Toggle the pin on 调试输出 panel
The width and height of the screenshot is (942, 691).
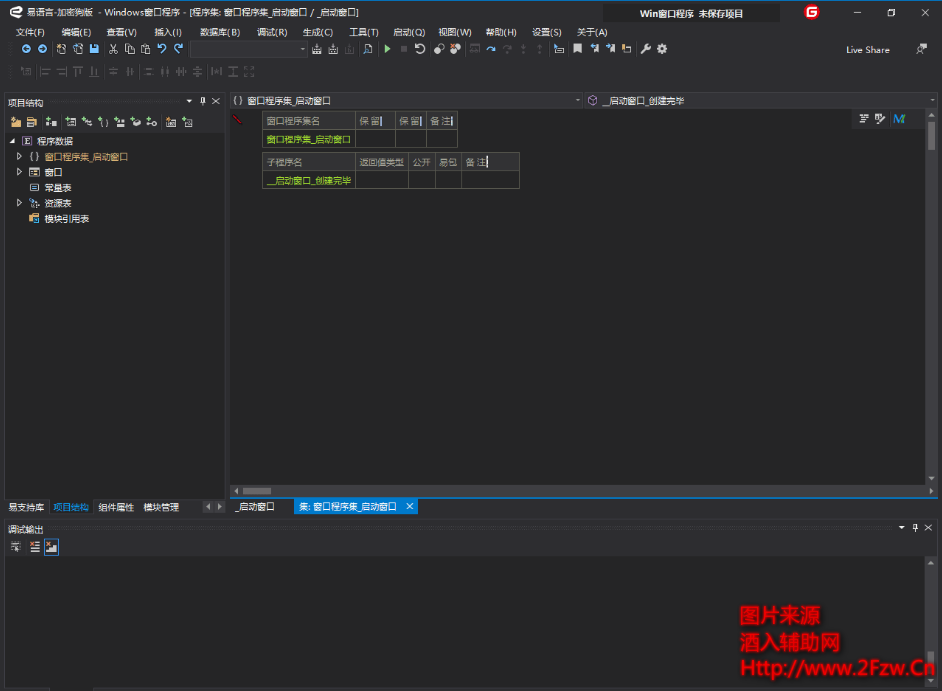point(914,527)
